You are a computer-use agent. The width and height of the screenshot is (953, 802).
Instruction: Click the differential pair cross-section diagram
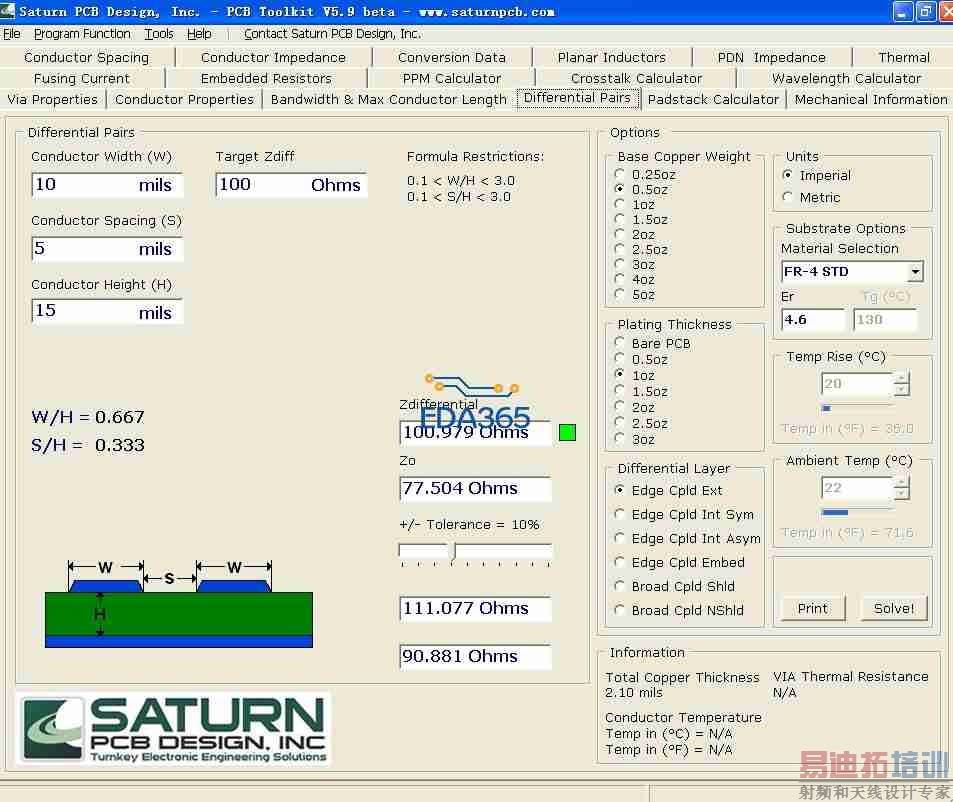pos(179,606)
